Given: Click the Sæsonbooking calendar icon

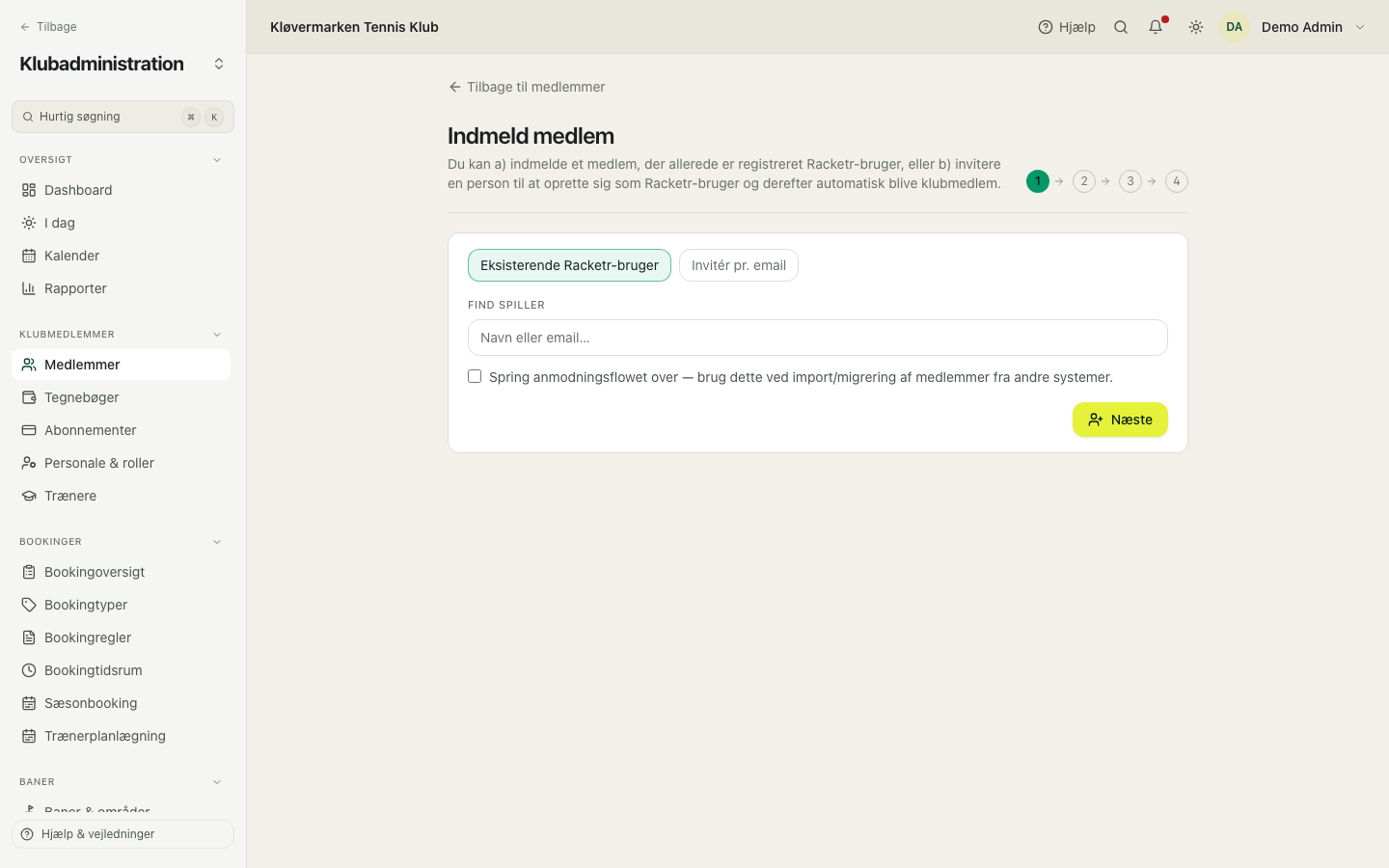Looking at the screenshot, I should pos(29,703).
